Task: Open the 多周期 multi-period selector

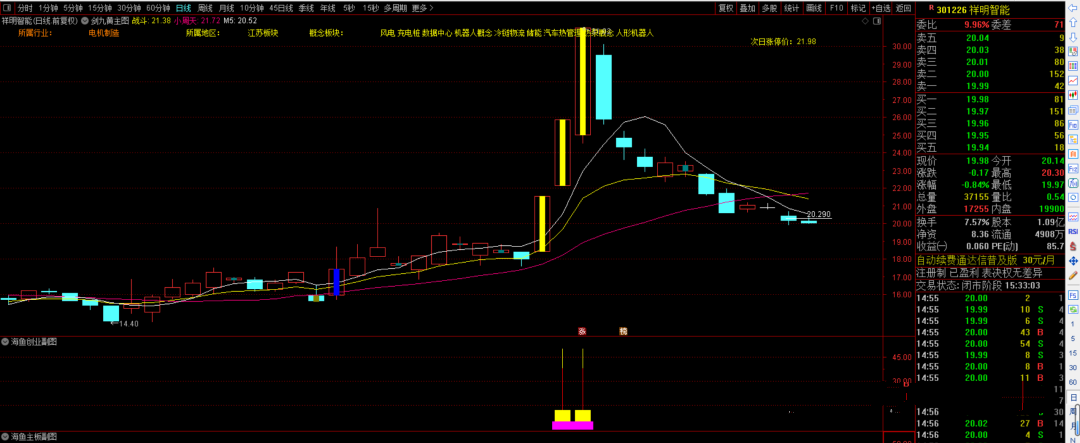Action: click(x=395, y=8)
